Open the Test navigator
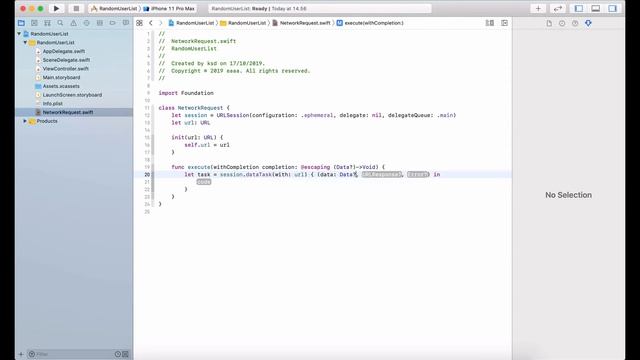The image size is (640, 360). pos(87,23)
